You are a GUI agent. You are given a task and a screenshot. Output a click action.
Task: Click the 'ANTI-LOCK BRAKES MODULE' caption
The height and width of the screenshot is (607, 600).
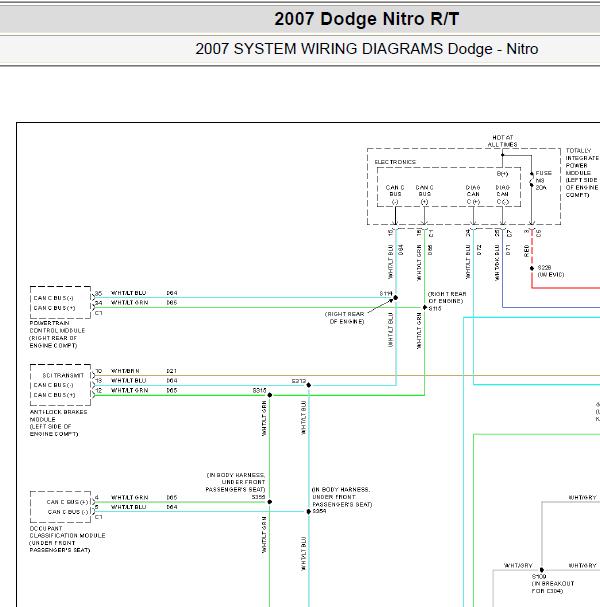point(58,423)
